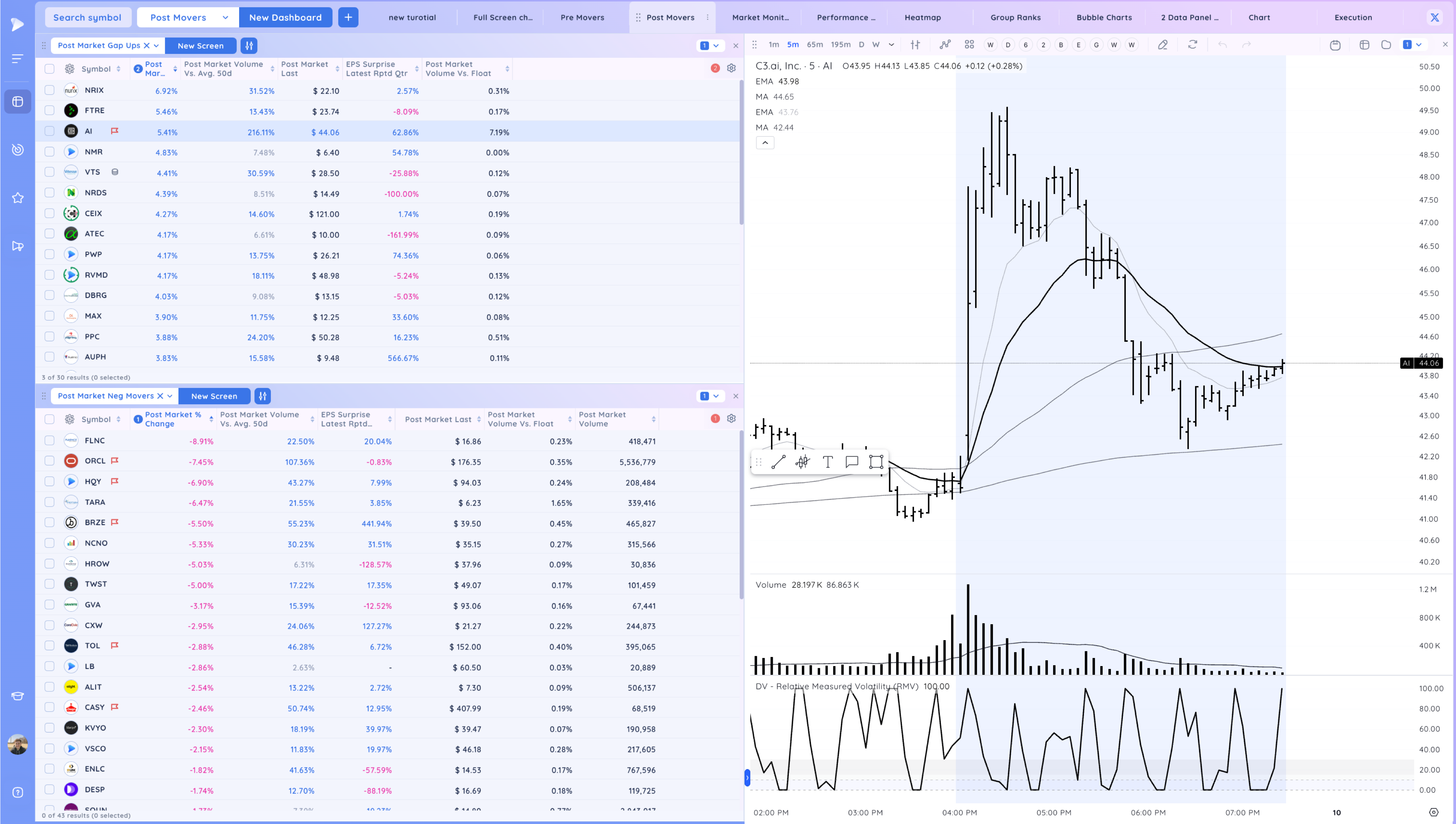Viewport: 1456px width, 824px height.
Task: Click the plus button to add dashboard
Action: 348,17
